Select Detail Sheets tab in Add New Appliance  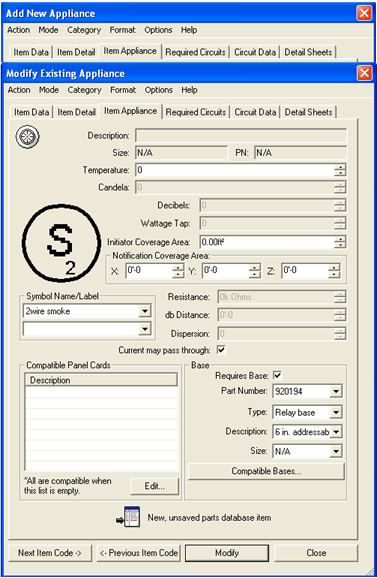[308, 52]
